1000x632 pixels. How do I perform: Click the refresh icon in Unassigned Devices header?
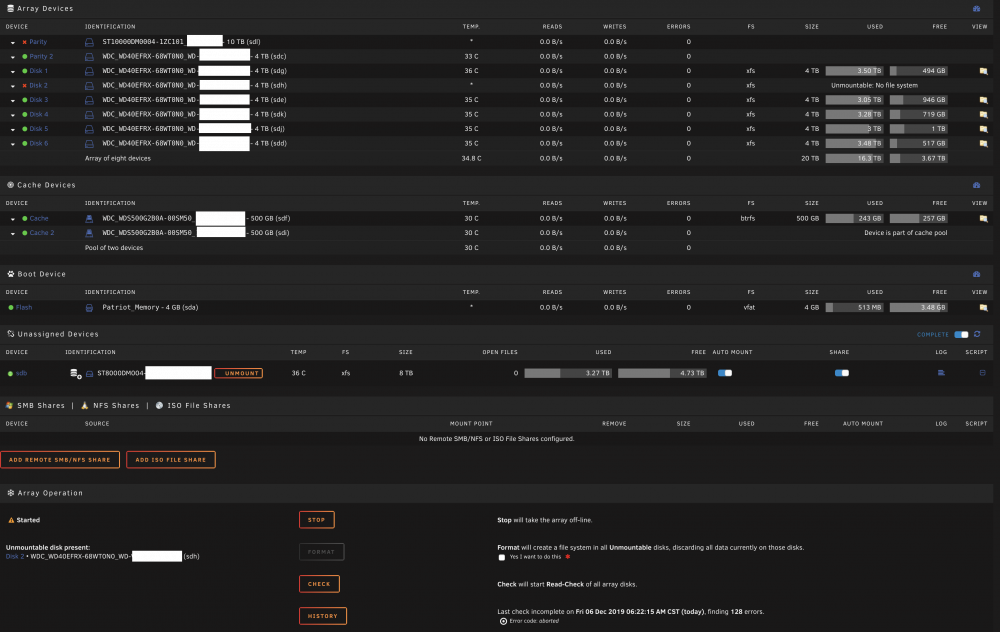pyautogui.click(x=977, y=334)
